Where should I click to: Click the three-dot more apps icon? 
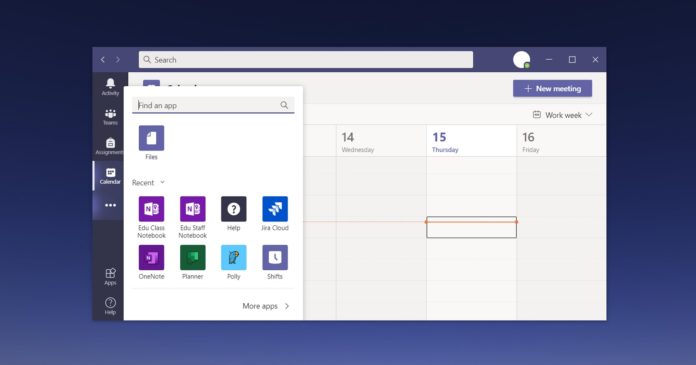point(110,205)
